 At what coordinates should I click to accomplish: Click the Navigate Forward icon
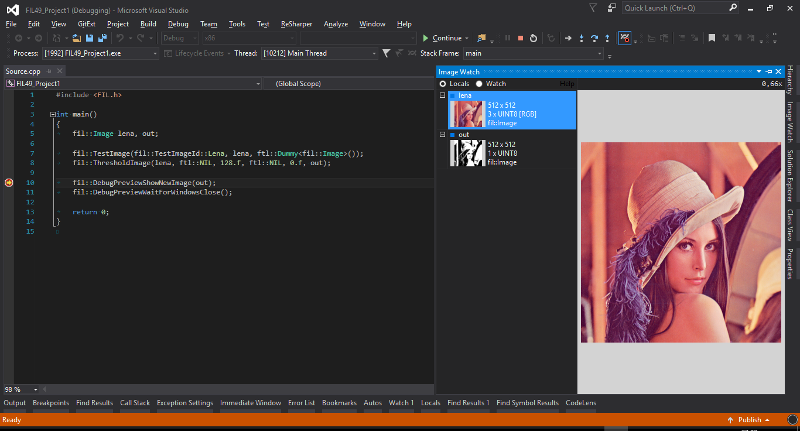tap(38, 38)
